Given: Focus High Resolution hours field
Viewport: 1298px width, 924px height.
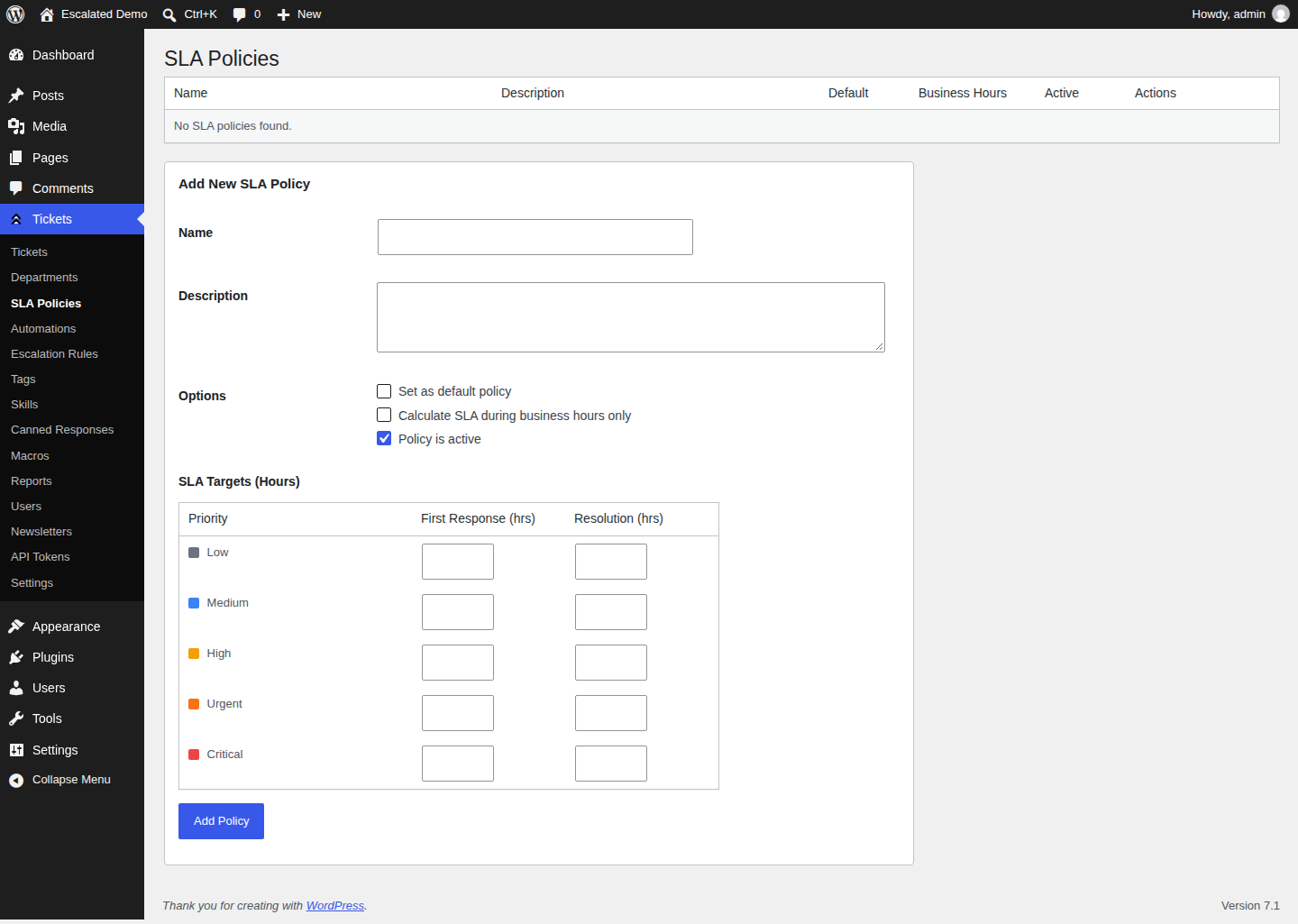Looking at the screenshot, I should 611,663.
